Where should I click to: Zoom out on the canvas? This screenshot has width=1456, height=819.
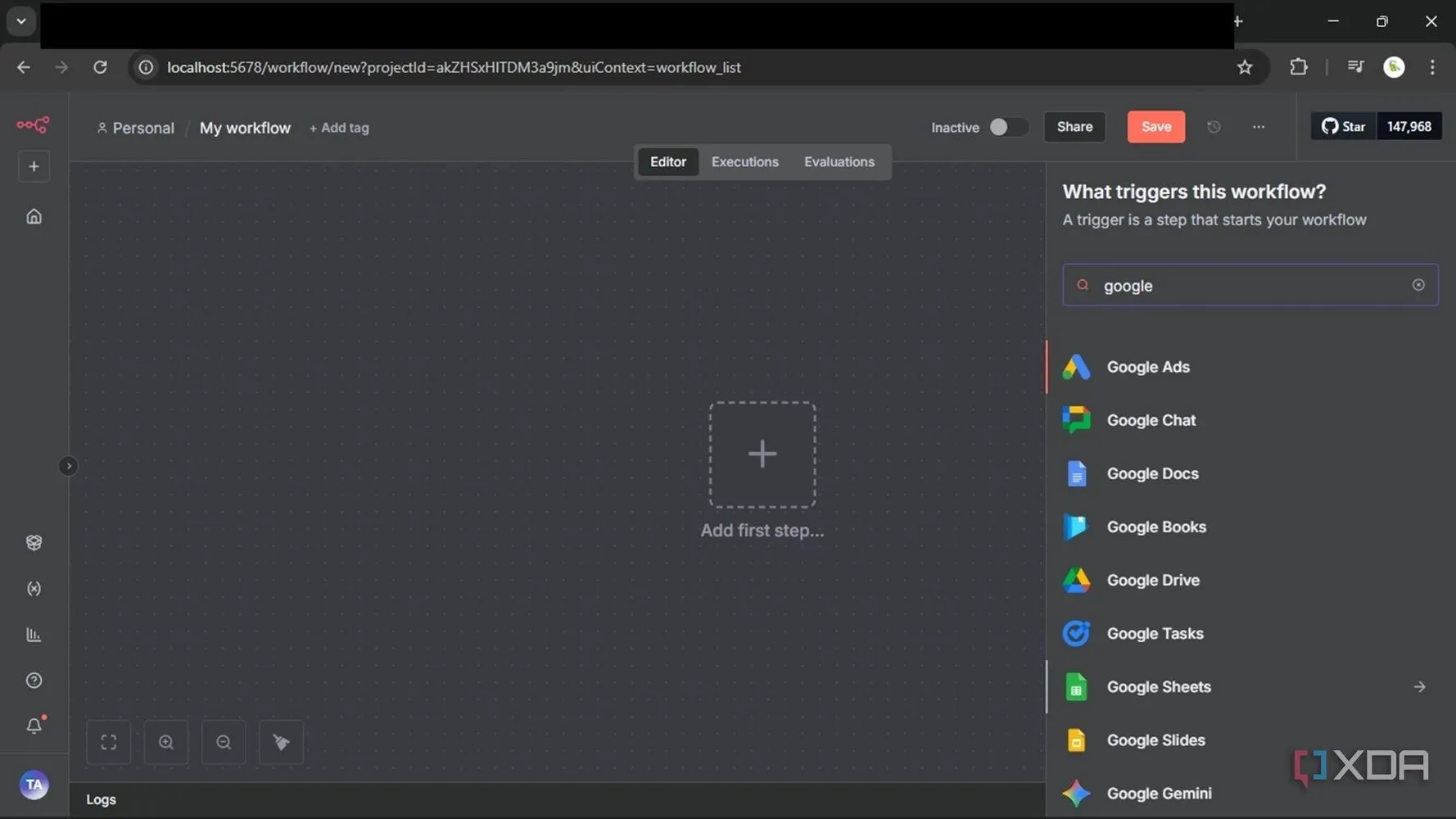[223, 742]
